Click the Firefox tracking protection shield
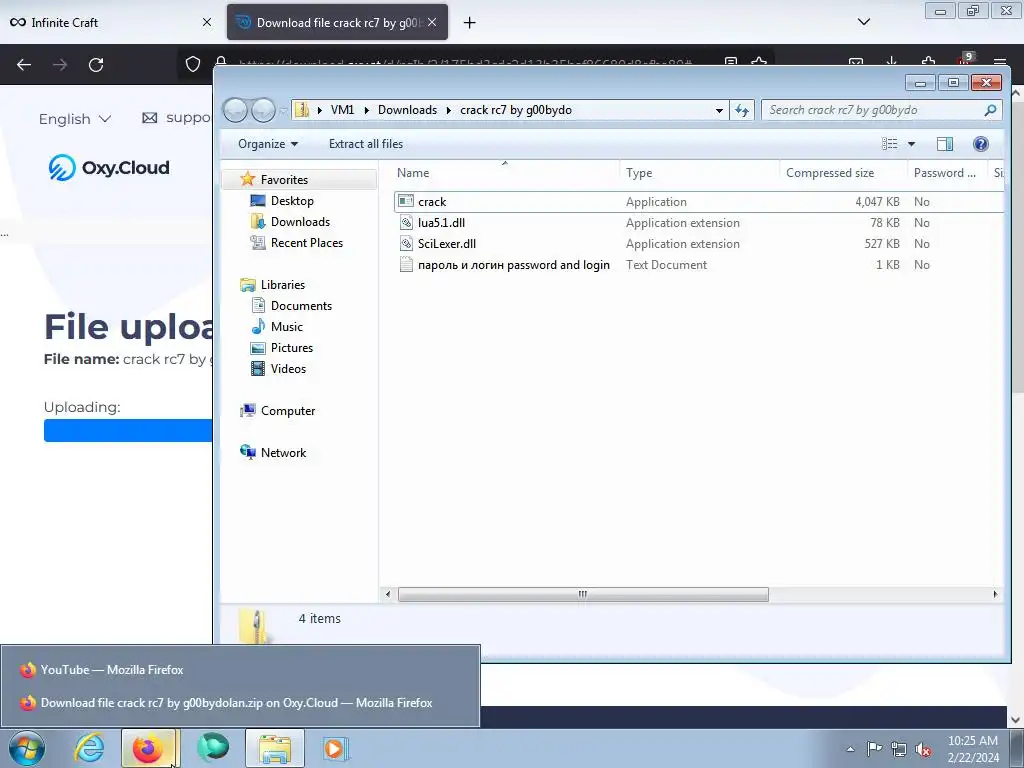The height and width of the screenshot is (768, 1024). 193,64
